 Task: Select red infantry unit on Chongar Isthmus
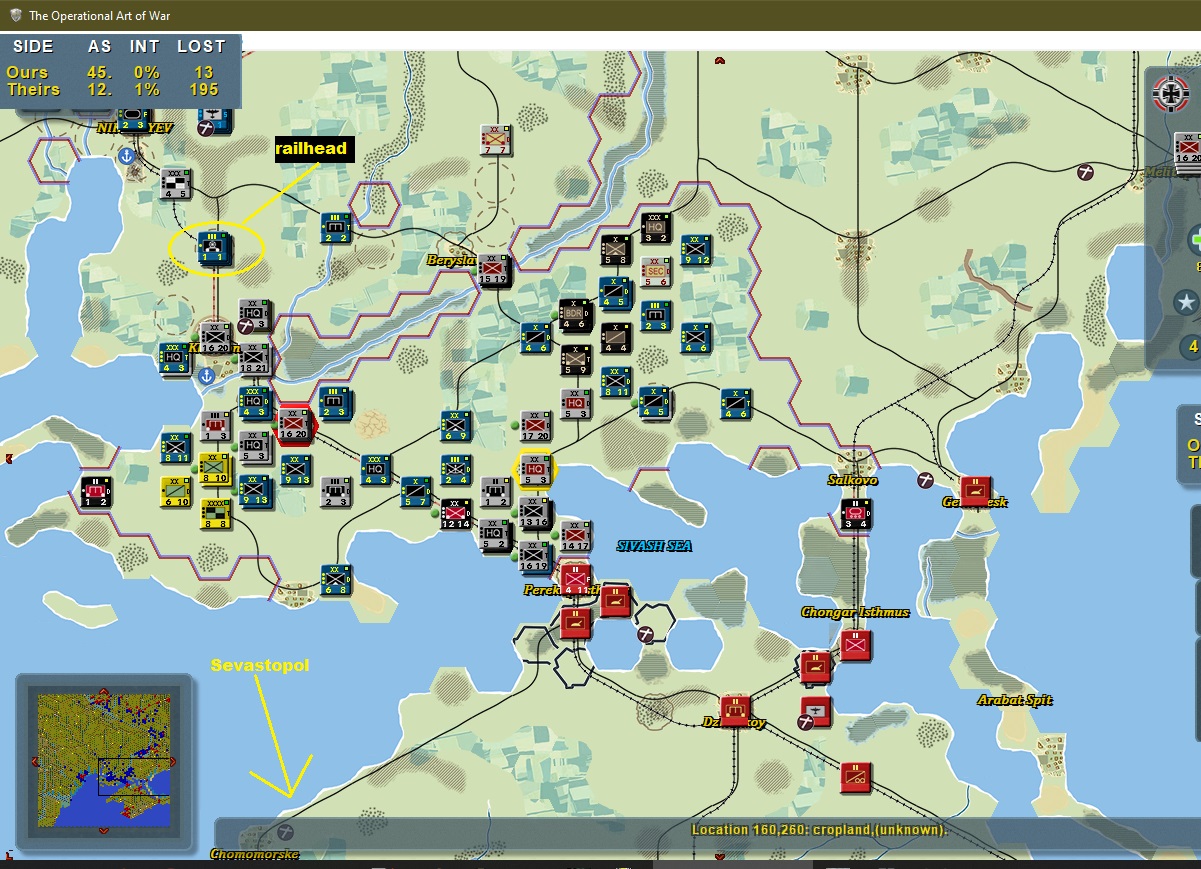(x=856, y=645)
